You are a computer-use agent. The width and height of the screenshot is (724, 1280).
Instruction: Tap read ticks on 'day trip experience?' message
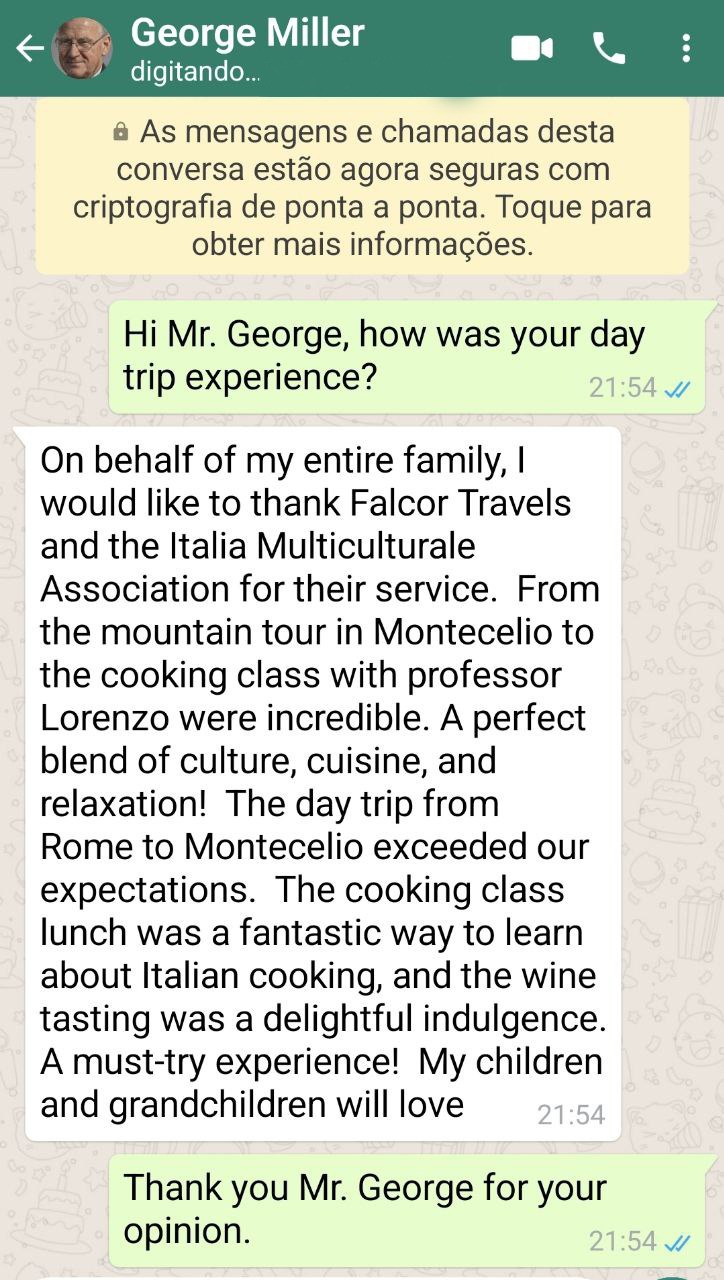tap(678, 389)
